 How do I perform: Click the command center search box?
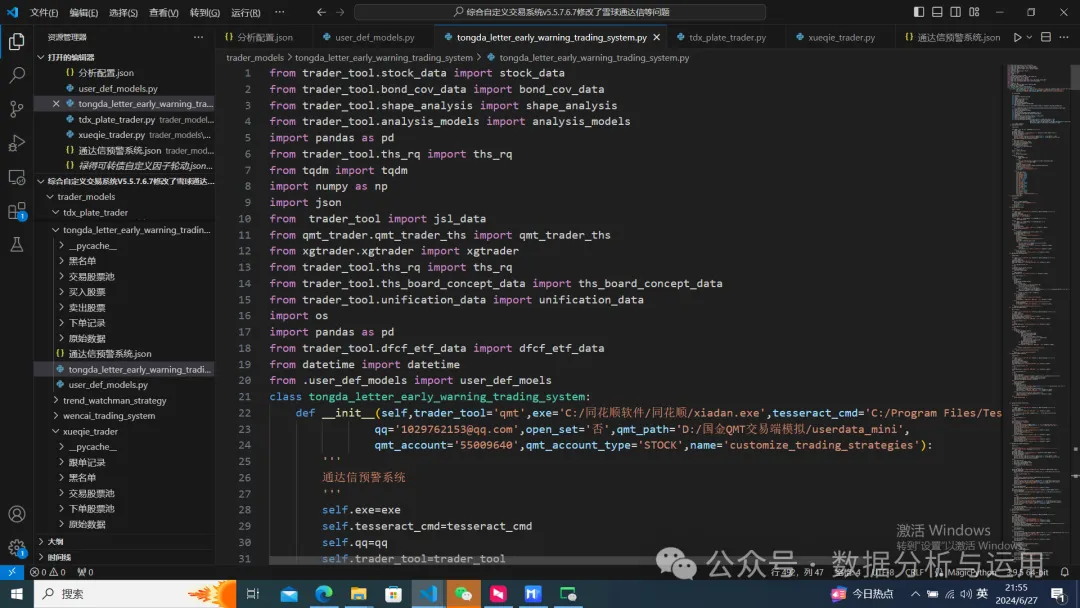[560, 12]
